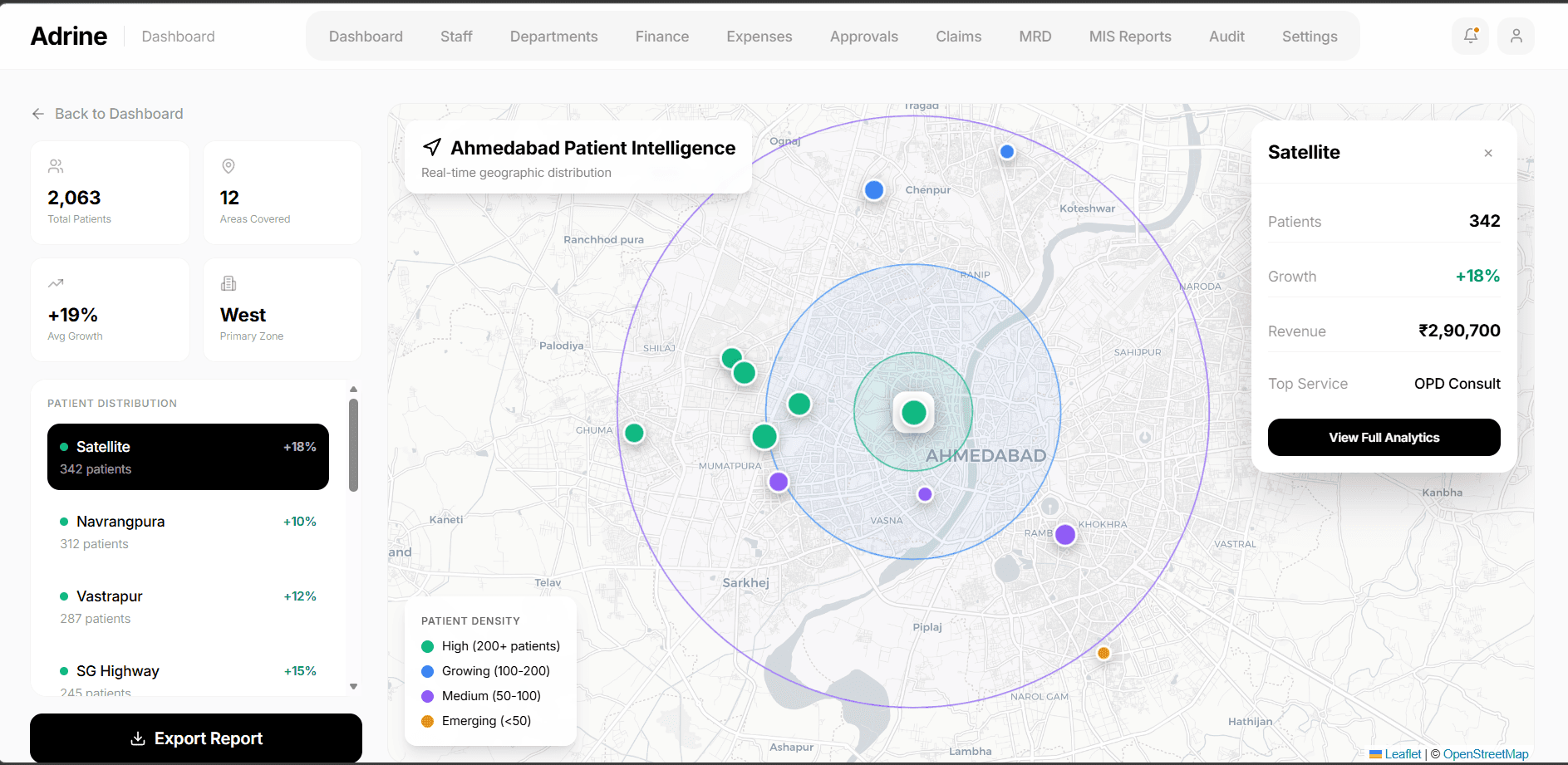Viewport: 1568px width, 765px height.
Task: Switch to the MIS Reports tab
Action: tap(1129, 36)
